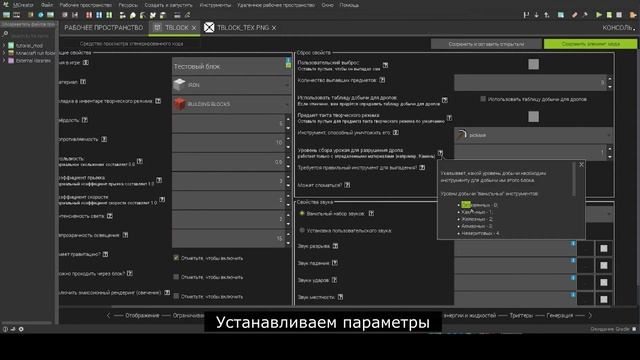The width and height of the screenshot is (640, 360).
Task: Click the creative pick item selector square
Action: pos(533,117)
